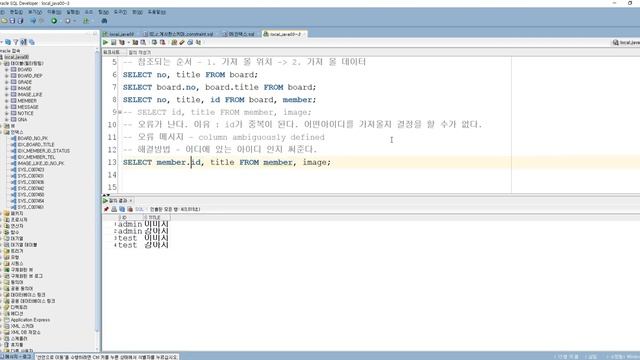Click the save disk icon in main toolbar
640x360 pixels.
(12, 21)
